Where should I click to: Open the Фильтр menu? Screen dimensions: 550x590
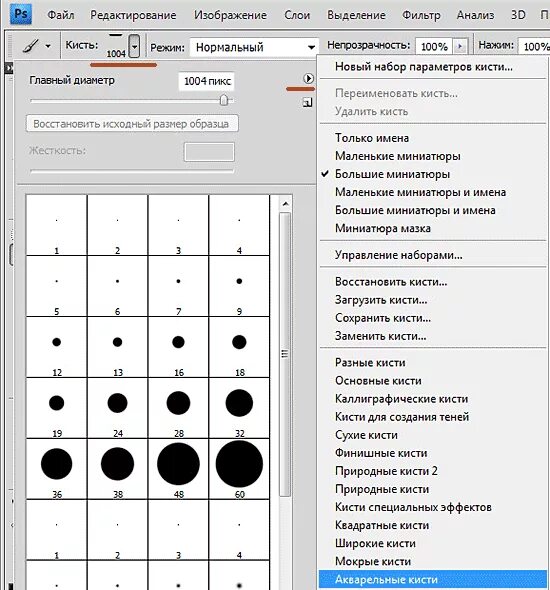pyautogui.click(x=421, y=15)
